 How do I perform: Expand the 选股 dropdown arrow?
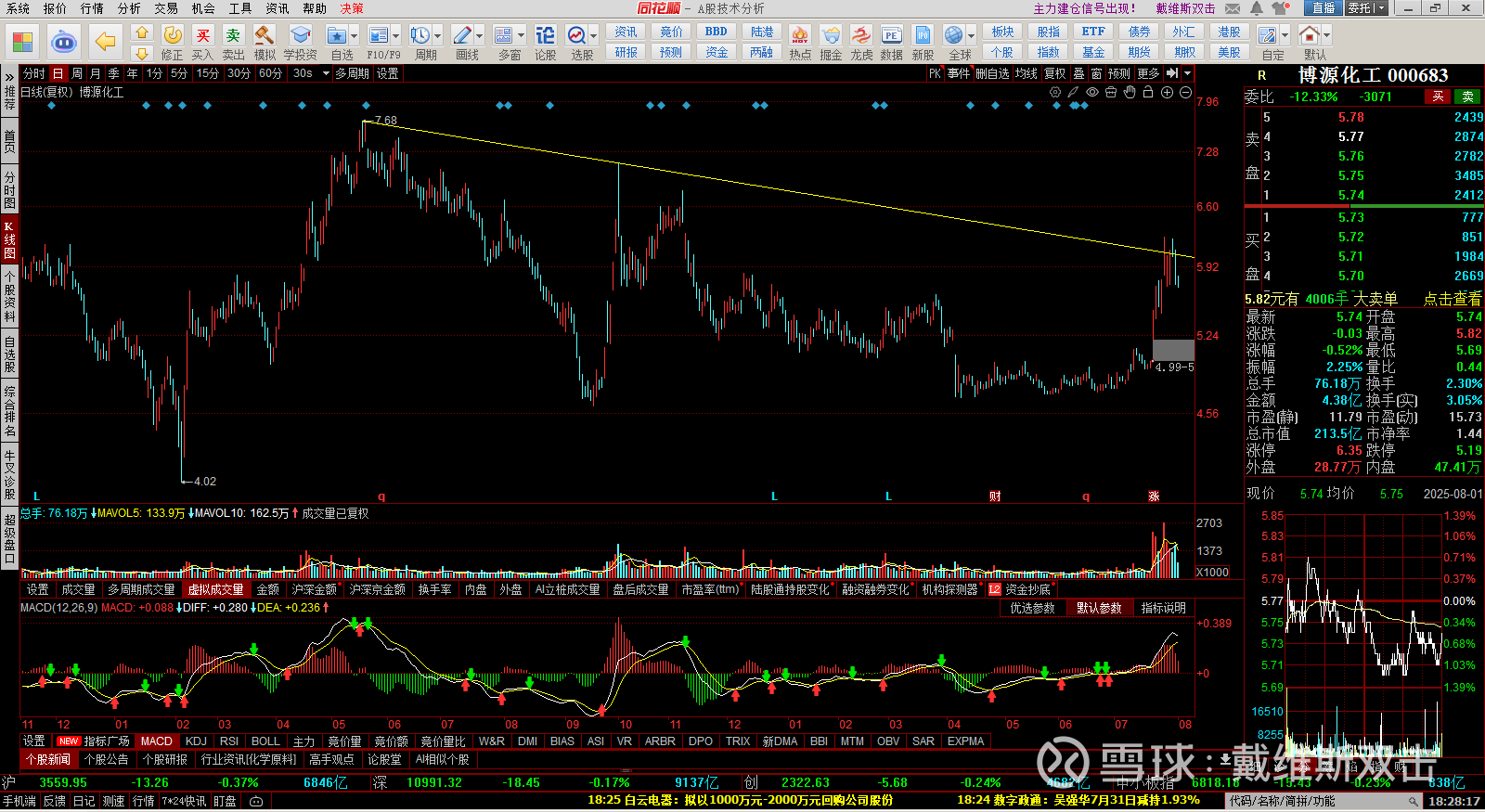pyautogui.click(x=594, y=36)
